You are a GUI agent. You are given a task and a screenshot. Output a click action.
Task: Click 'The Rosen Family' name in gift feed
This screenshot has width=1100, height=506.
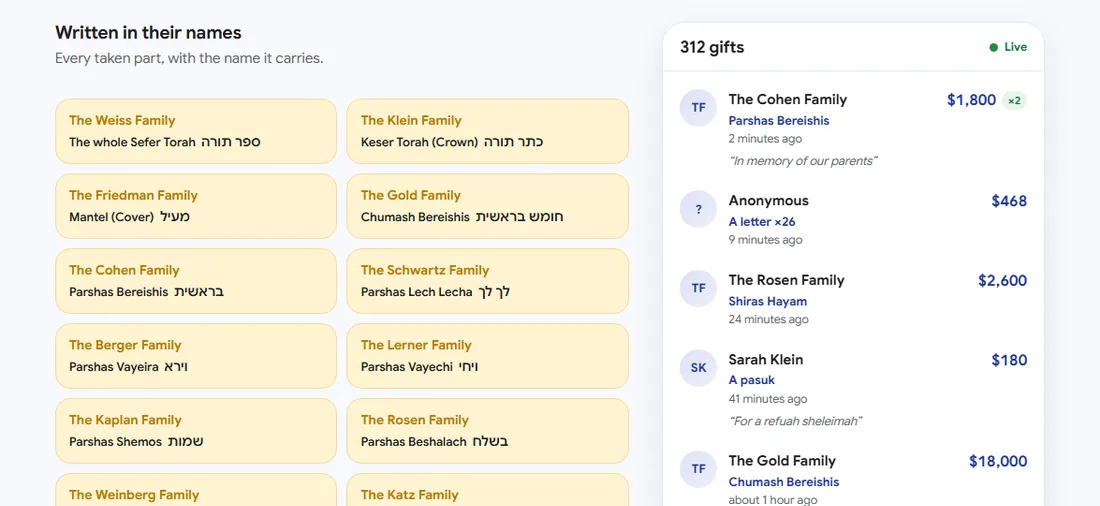(x=786, y=280)
